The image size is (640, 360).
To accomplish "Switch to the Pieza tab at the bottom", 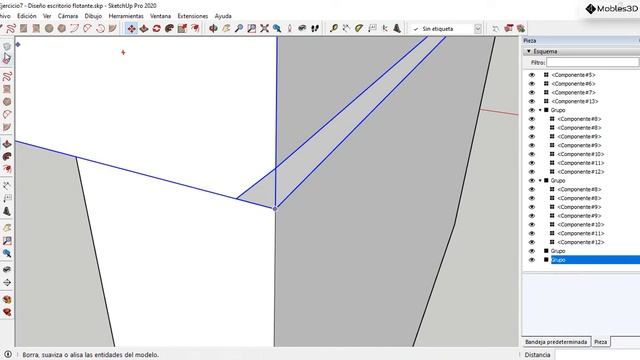I will click(600, 342).
